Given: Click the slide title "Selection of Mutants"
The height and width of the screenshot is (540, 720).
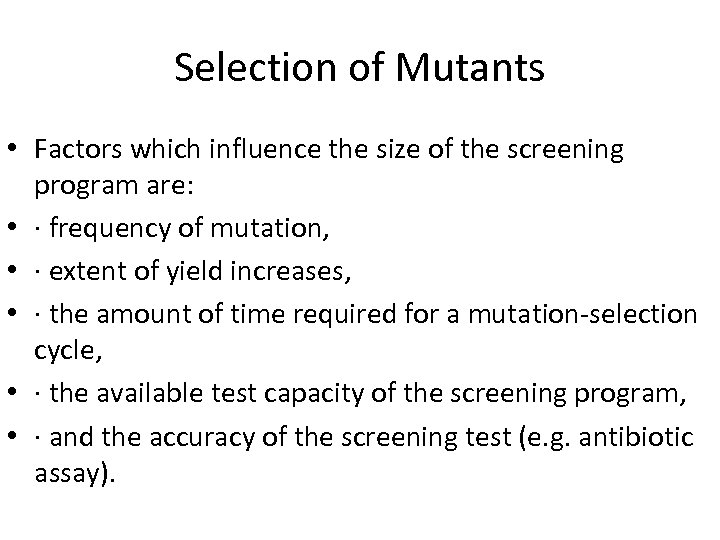Looking at the screenshot, I should (359, 68).
